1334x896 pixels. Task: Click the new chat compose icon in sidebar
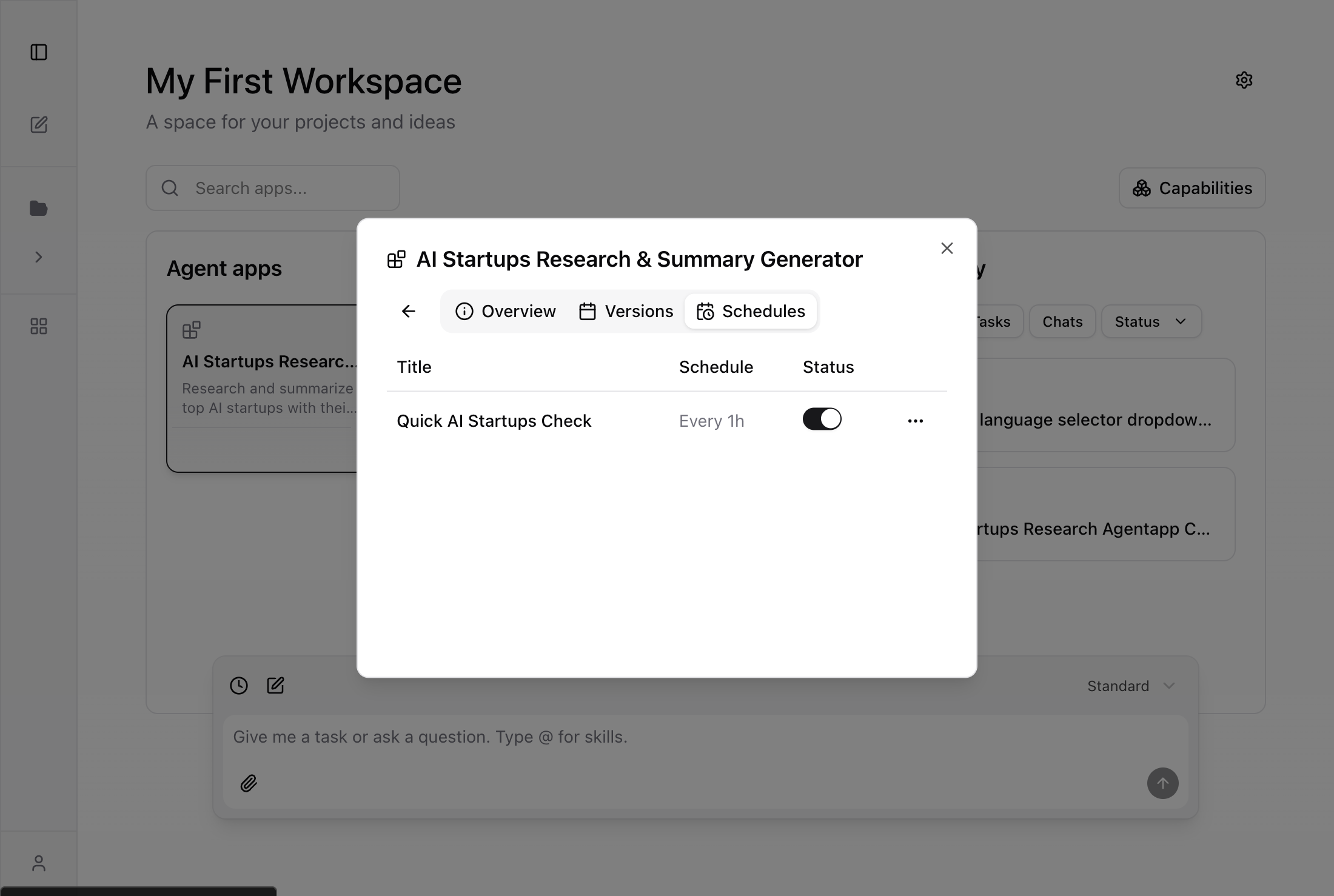point(39,125)
